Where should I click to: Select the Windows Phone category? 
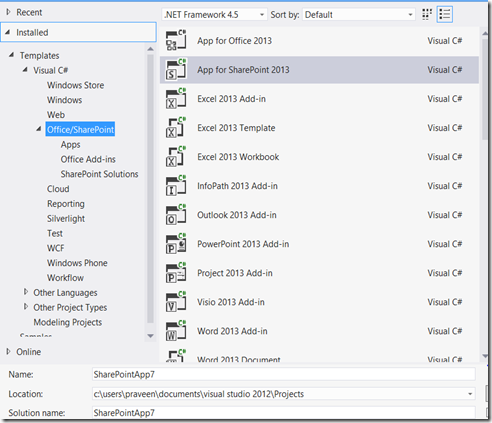(77, 263)
